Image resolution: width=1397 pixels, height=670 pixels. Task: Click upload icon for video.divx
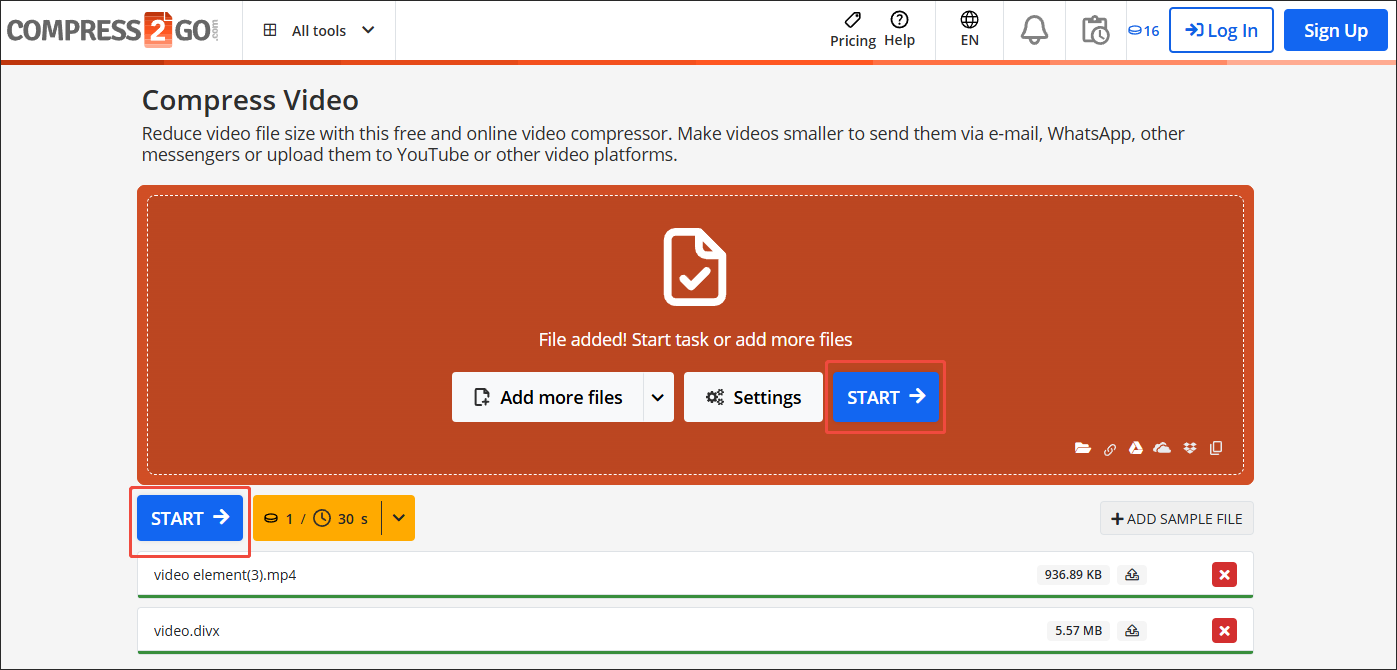tap(1132, 631)
